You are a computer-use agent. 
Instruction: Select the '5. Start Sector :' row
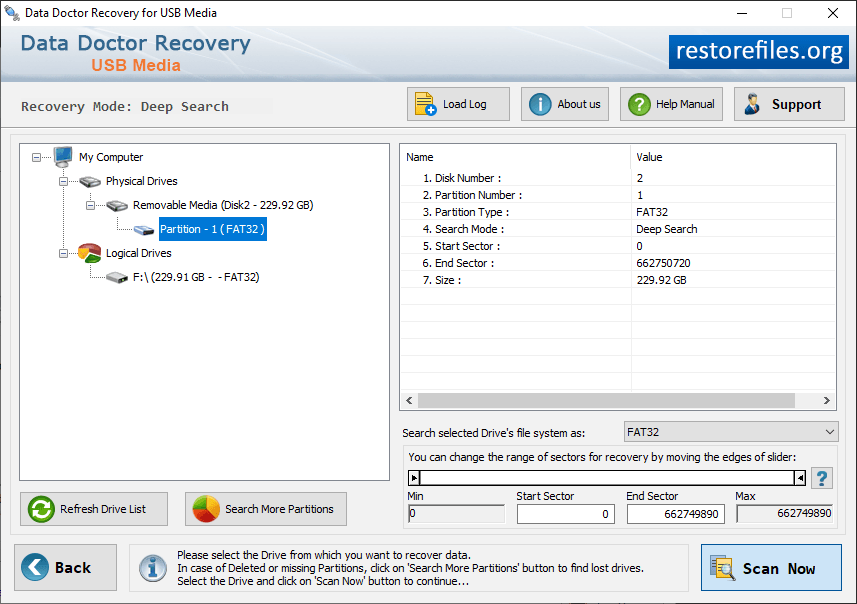(x=618, y=246)
